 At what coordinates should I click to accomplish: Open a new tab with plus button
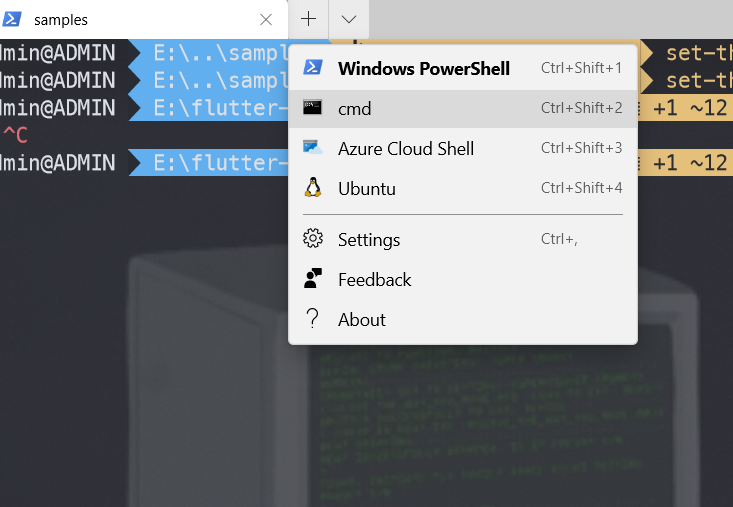point(309,19)
